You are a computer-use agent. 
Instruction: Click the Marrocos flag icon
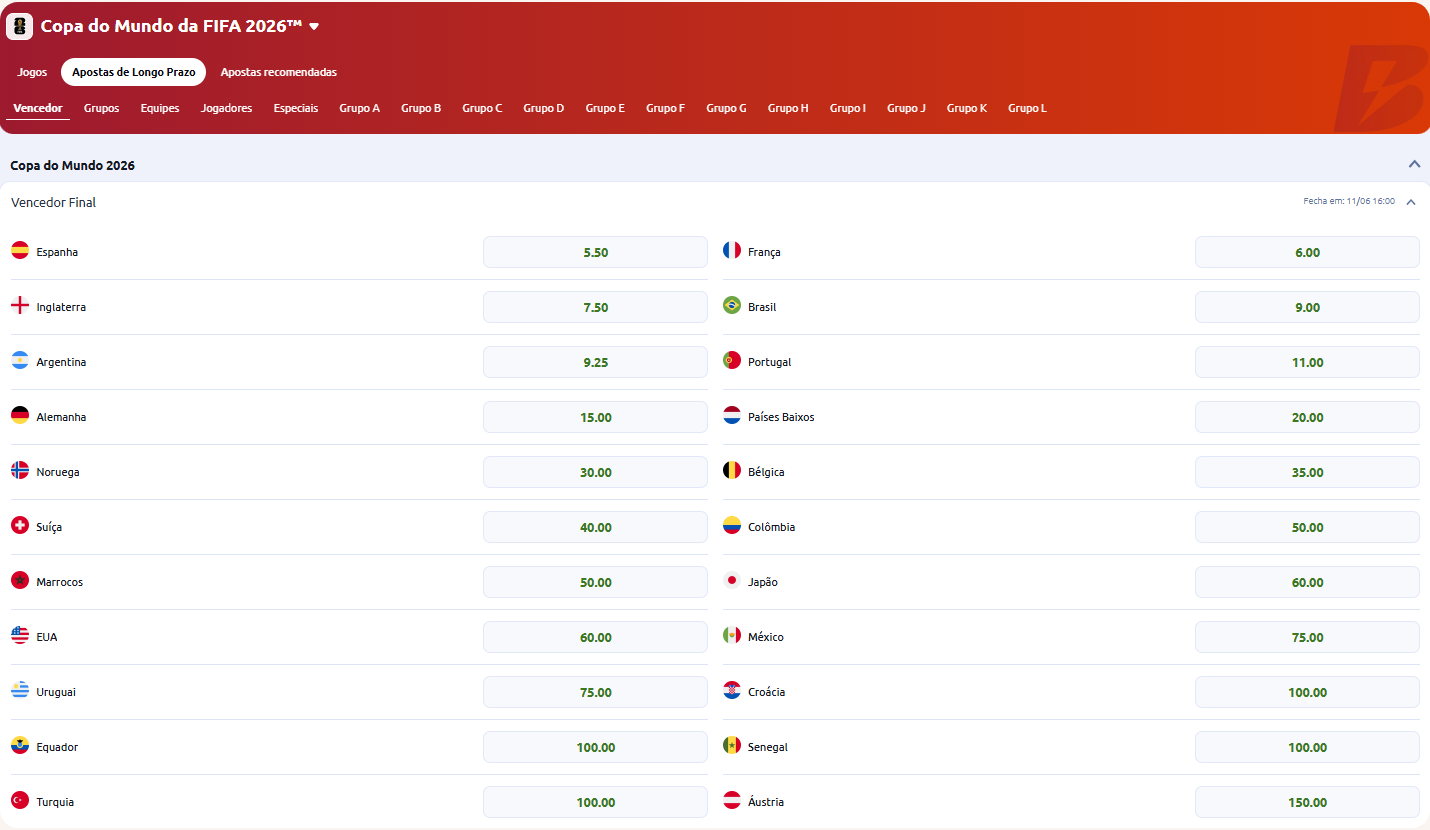pos(20,581)
